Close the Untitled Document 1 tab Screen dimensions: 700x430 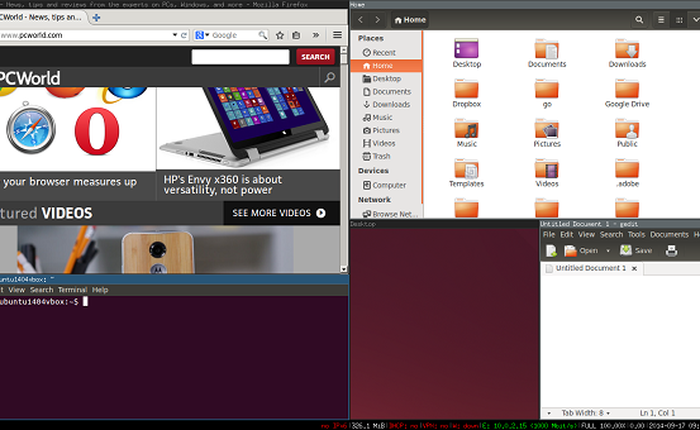point(634,268)
